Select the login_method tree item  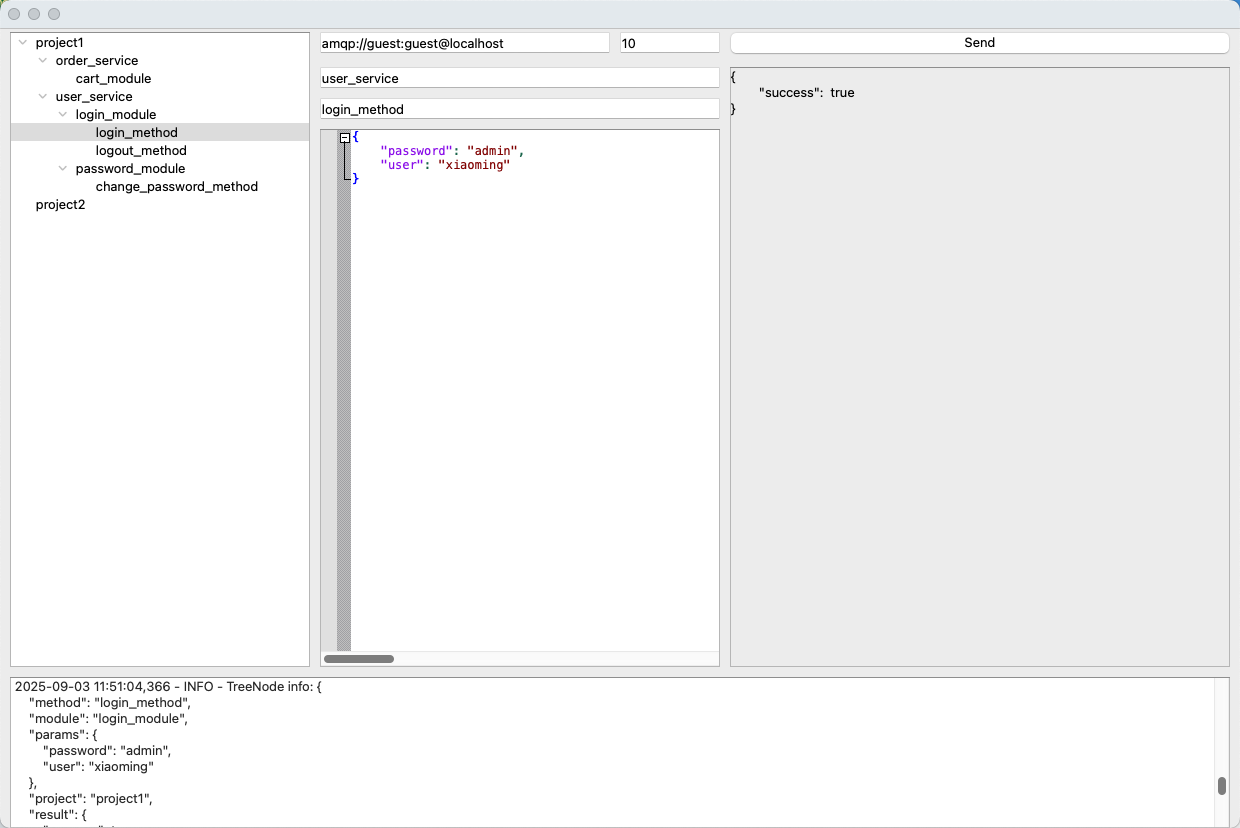click(136, 133)
